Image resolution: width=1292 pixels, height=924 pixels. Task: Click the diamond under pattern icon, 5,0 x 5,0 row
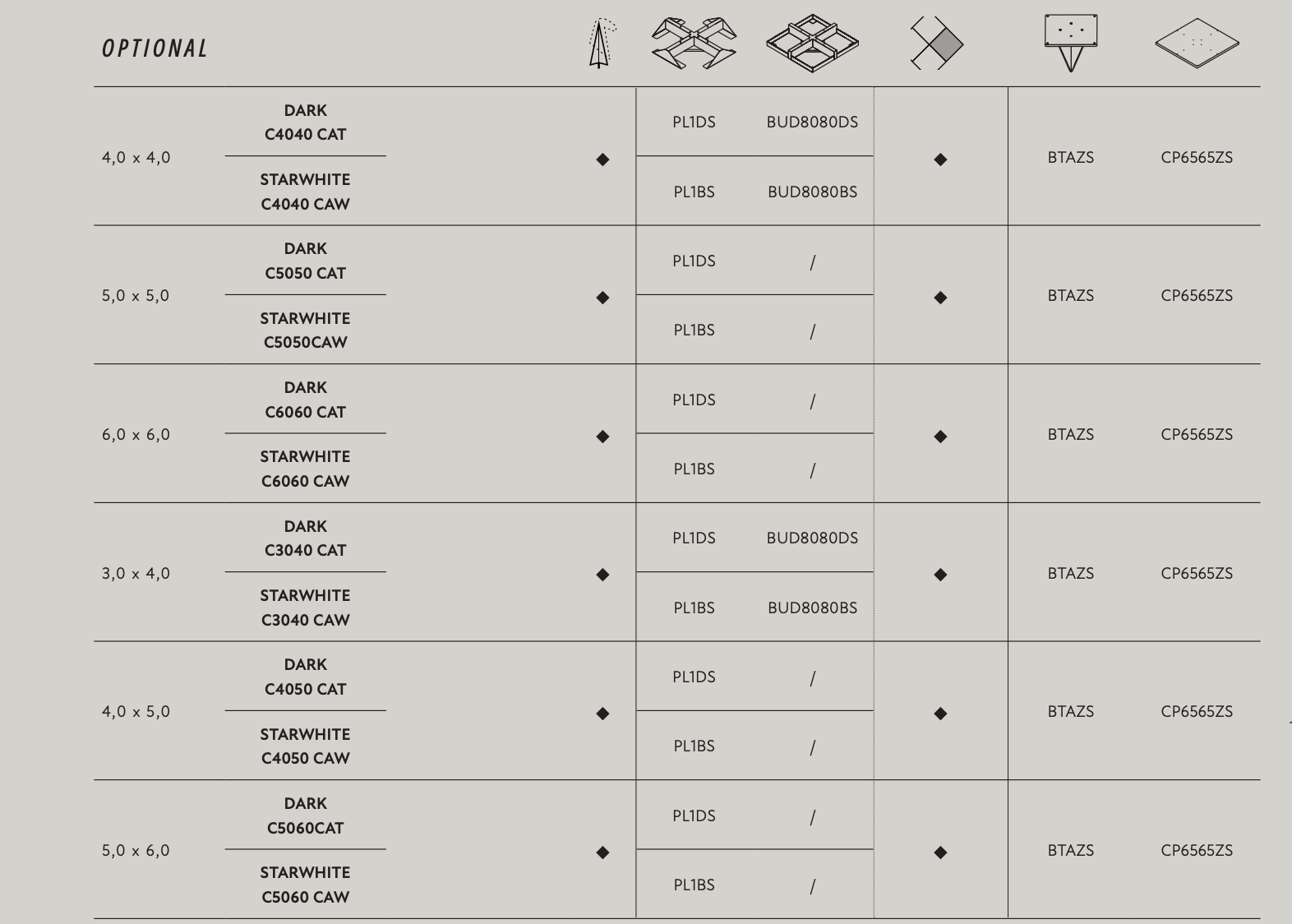click(940, 298)
